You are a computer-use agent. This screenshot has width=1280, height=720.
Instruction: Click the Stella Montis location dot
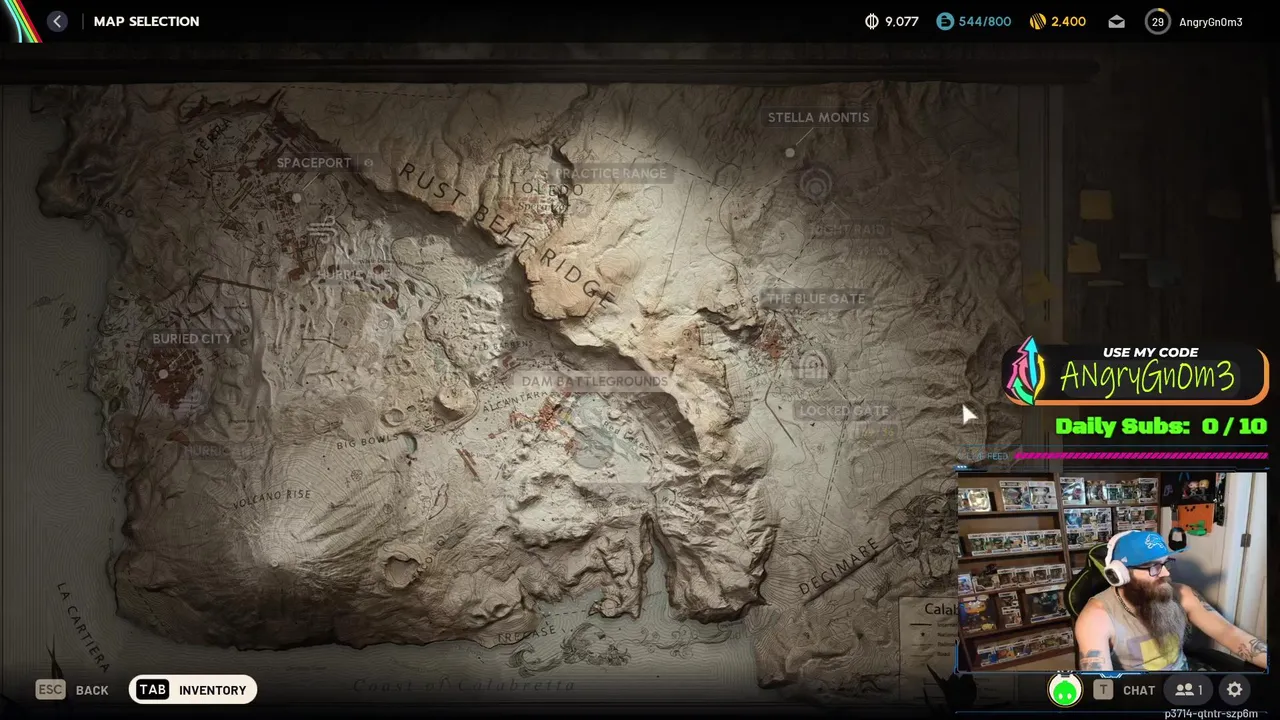click(x=790, y=153)
